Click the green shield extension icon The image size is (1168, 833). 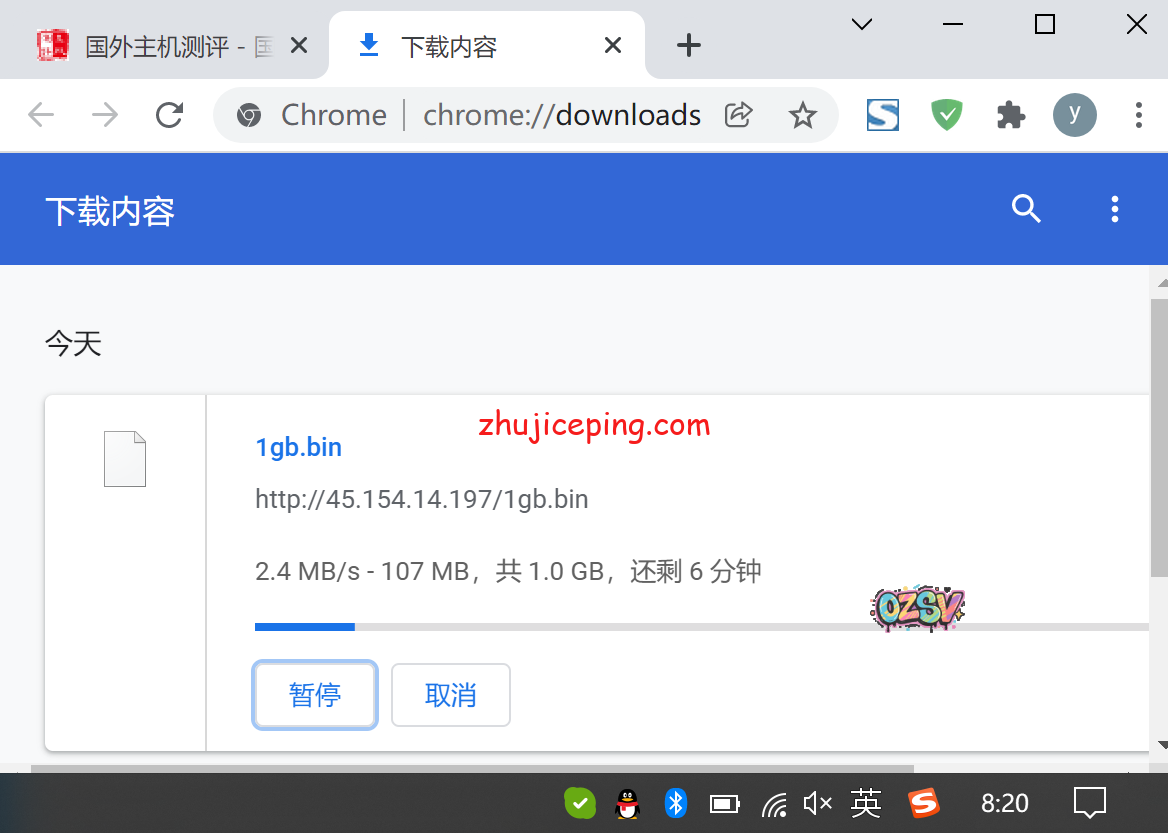pyautogui.click(x=946, y=115)
